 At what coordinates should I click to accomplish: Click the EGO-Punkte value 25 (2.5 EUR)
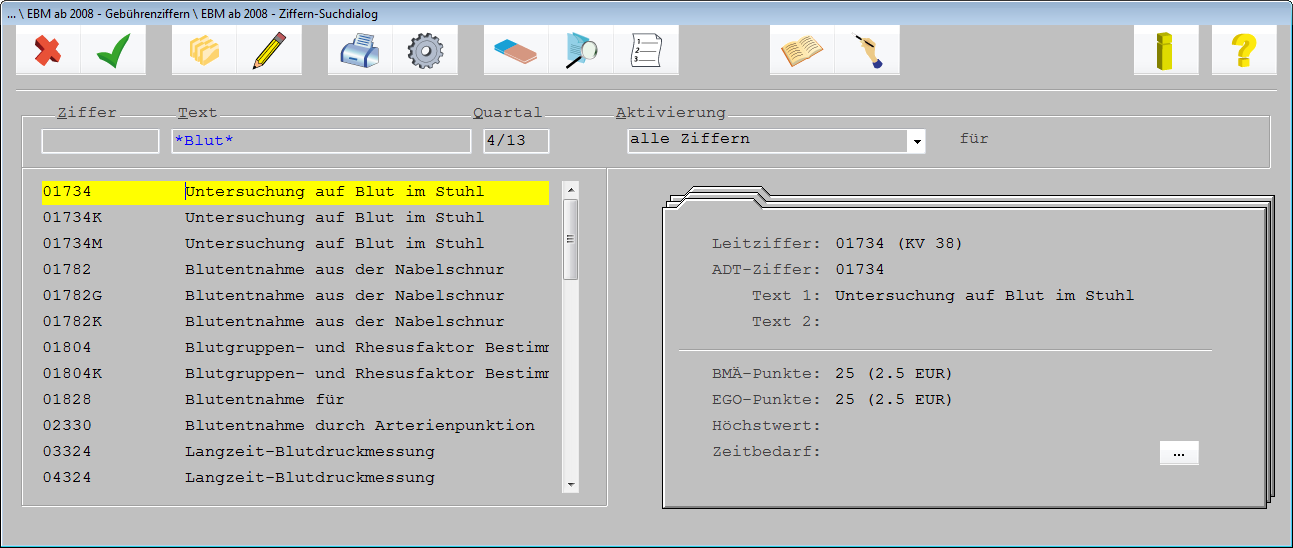(894, 400)
